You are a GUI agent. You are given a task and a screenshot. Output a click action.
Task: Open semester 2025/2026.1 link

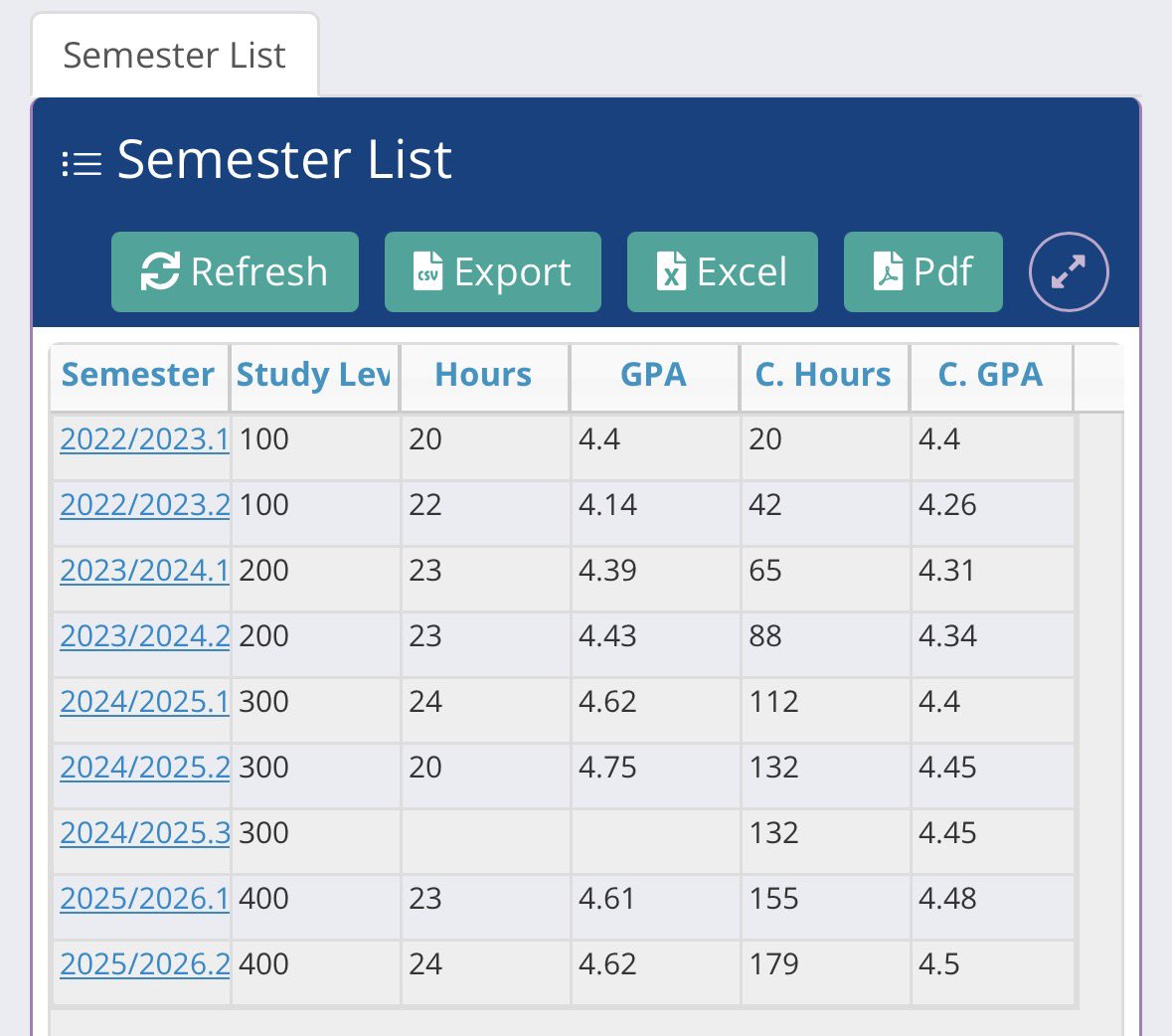click(144, 899)
